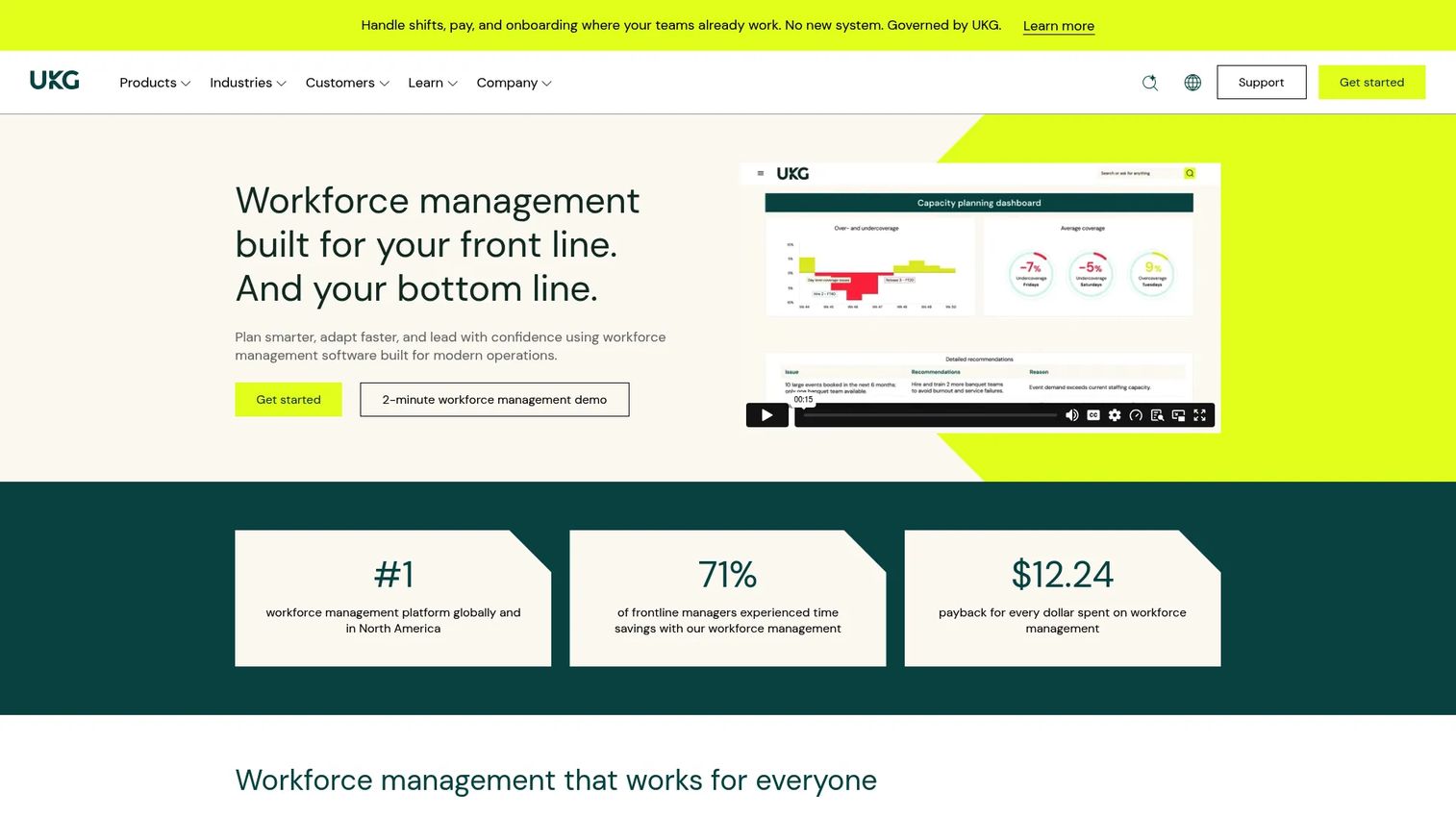Click the "Handle shifts, pay, and onboarding" banner text
This screenshot has width=1456, height=818.
[681, 25]
